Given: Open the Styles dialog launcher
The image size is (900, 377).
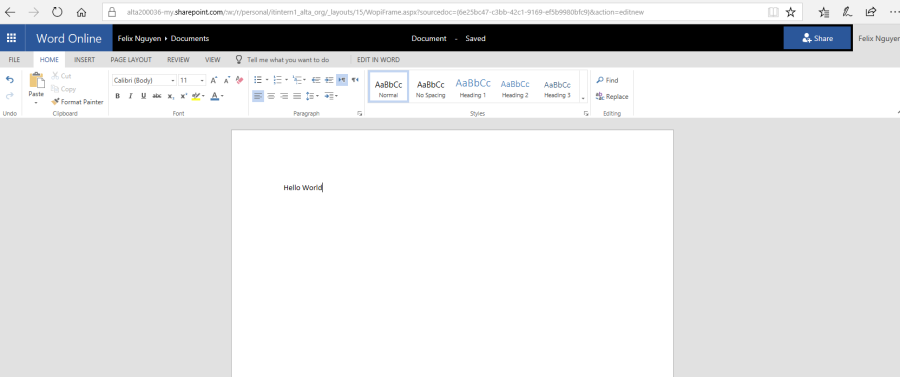Looking at the screenshot, I should point(586,114).
